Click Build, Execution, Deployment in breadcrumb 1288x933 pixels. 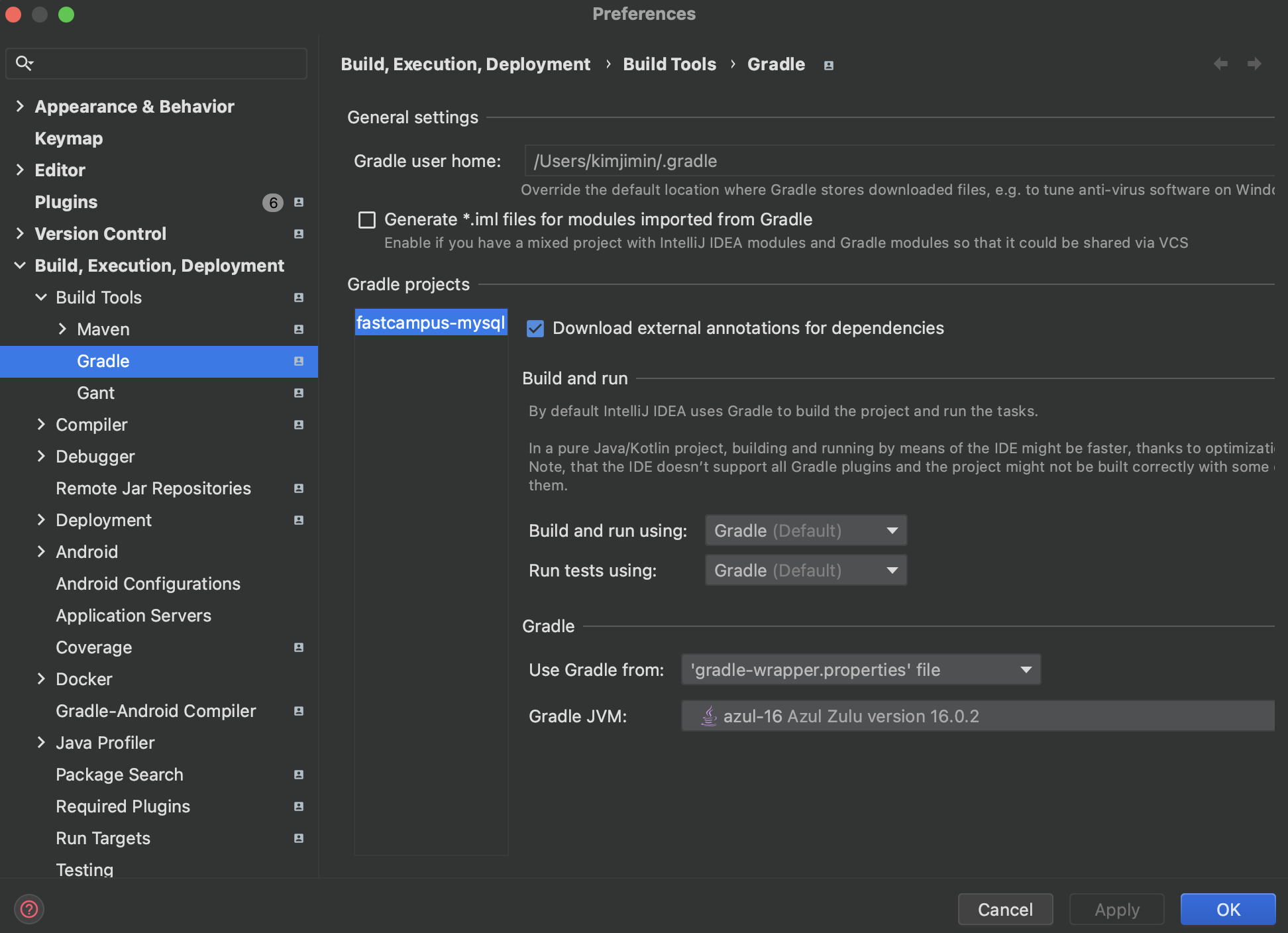coord(465,64)
